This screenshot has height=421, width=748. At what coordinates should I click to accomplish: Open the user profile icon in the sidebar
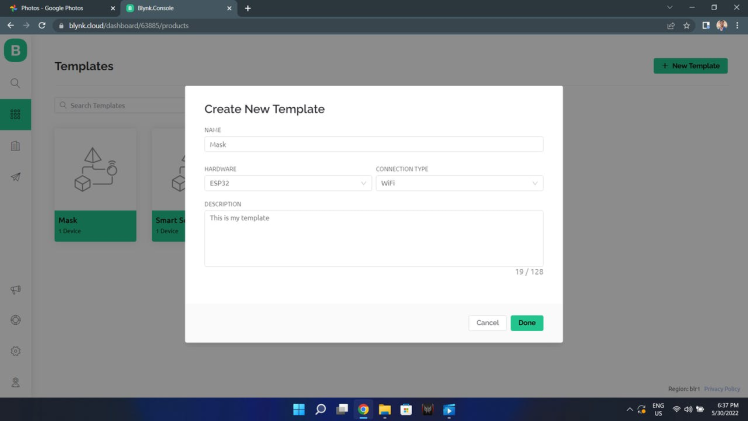coord(15,382)
